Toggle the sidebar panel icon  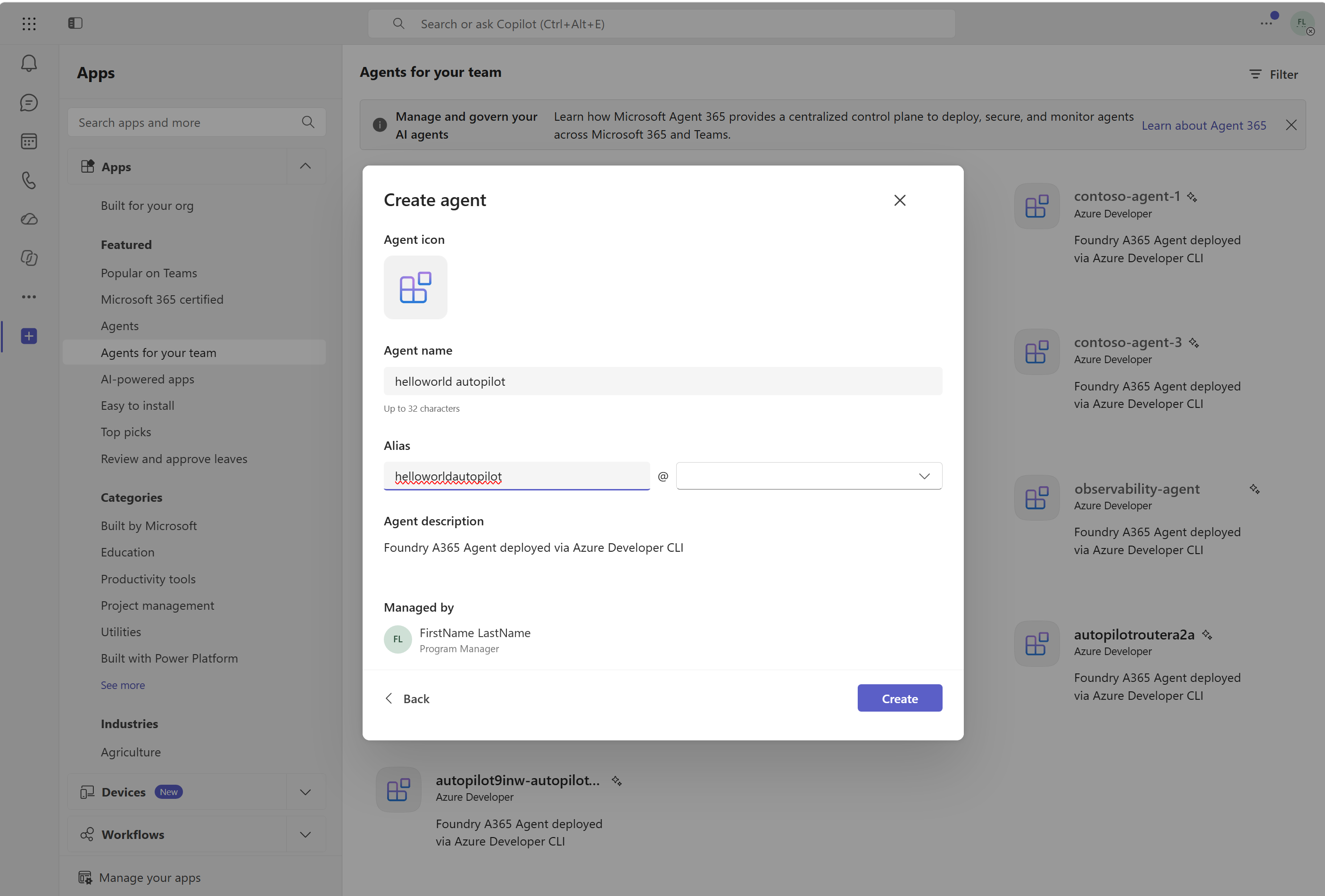point(75,24)
